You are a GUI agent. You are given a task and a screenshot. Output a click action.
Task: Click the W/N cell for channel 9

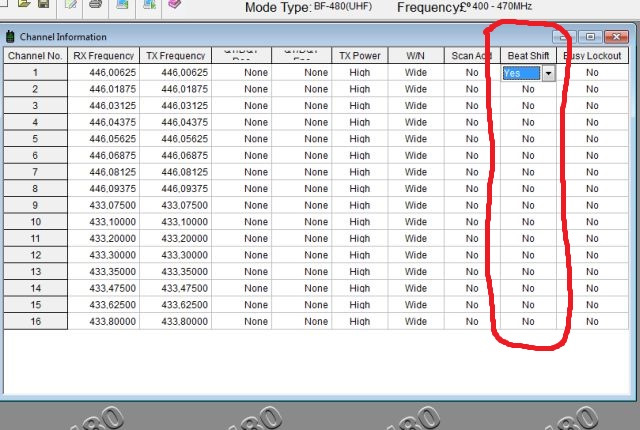coord(415,206)
